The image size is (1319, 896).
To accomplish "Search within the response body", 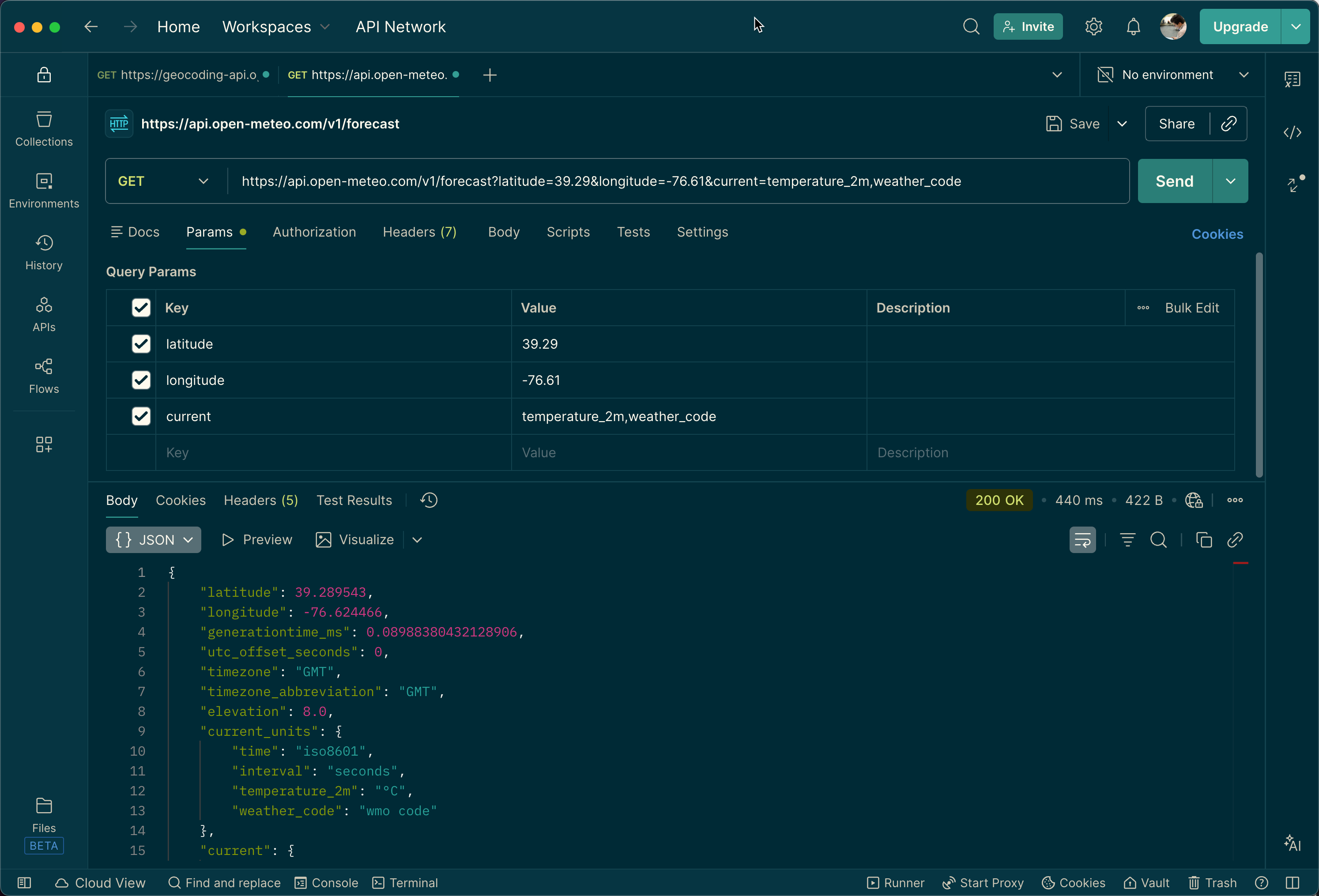I will [x=1158, y=540].
